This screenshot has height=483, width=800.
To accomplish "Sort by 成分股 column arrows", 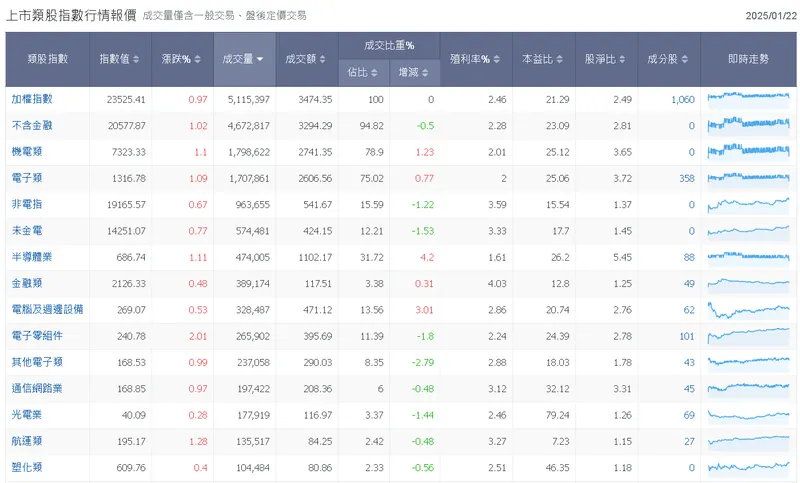I will coord(685,59).
